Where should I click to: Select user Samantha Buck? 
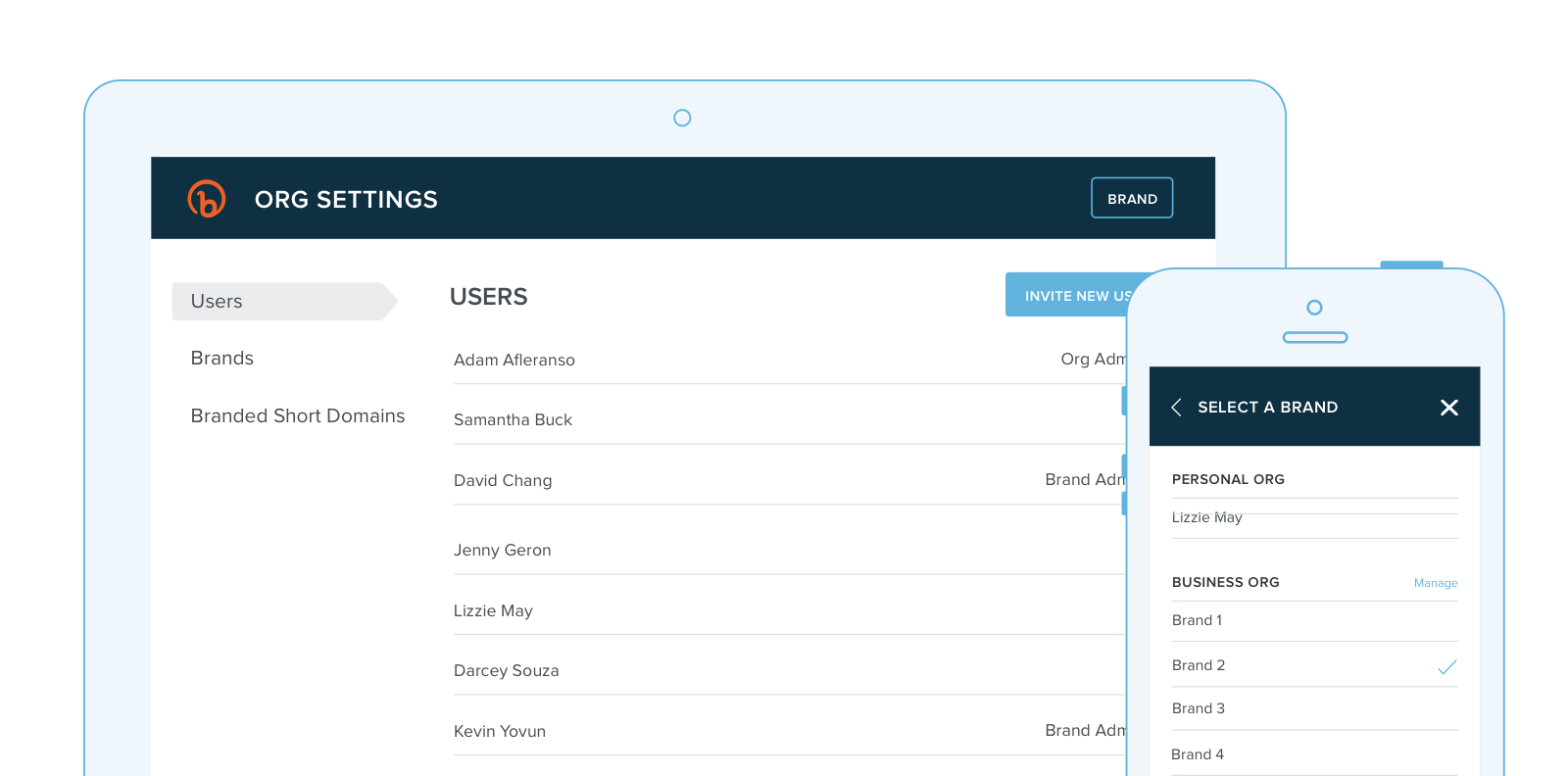click(x=513, y=420)
